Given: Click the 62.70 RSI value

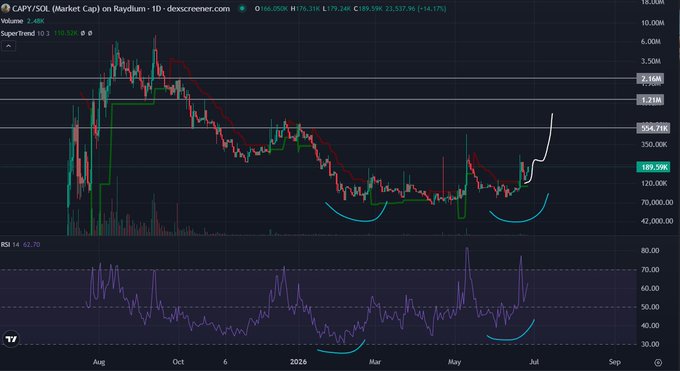Looking at the screenshot, I should point(31,245).
